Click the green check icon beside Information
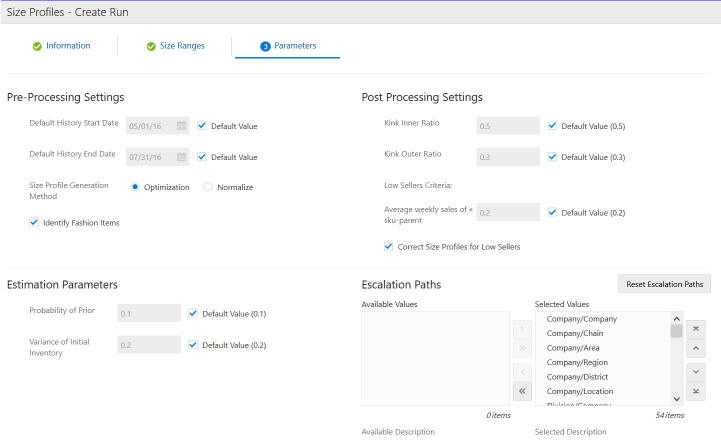Viewport: 721px width, 446px height. coord(37,46)
